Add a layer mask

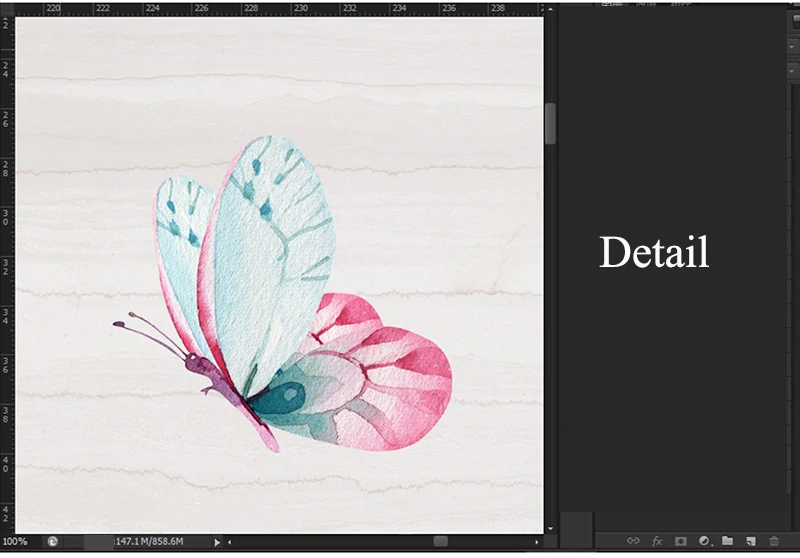click(680, 541)
